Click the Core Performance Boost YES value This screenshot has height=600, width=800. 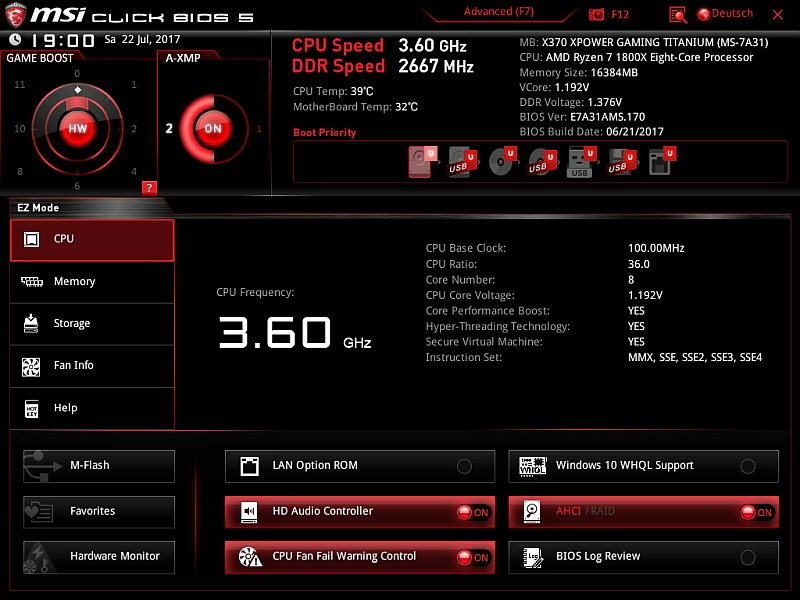[x=636, y=311]
